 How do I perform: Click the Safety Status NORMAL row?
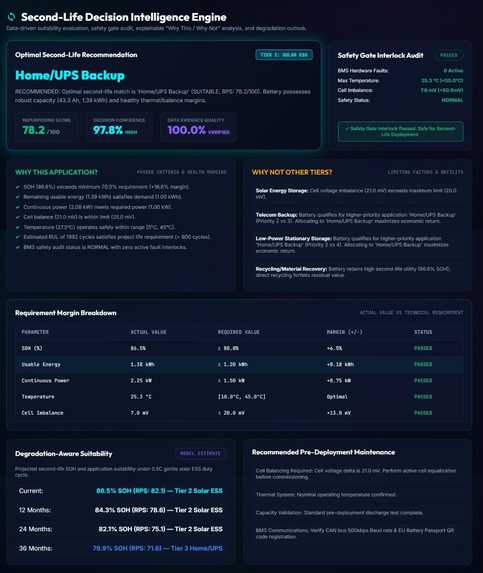coord(400,100)
